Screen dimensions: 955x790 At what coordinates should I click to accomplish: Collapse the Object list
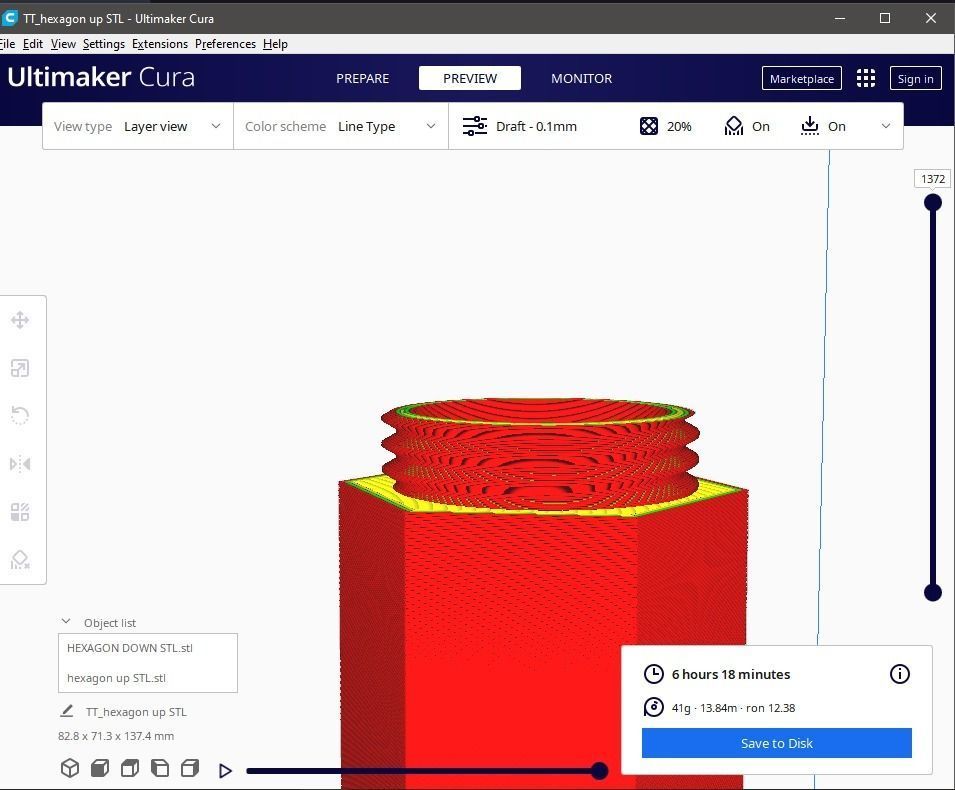click(66, 622)
